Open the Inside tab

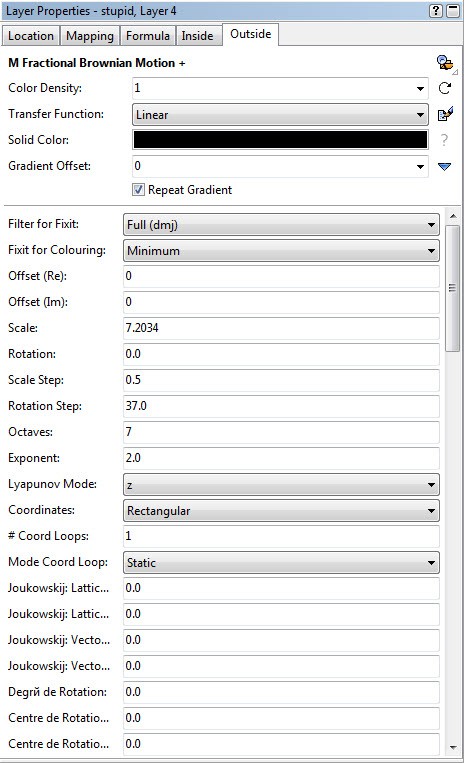point(197,36)
